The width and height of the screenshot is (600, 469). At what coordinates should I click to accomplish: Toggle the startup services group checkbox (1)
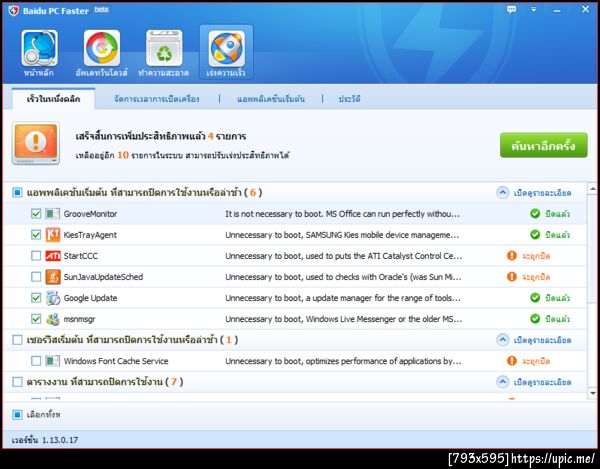click(x=17, y=340)
